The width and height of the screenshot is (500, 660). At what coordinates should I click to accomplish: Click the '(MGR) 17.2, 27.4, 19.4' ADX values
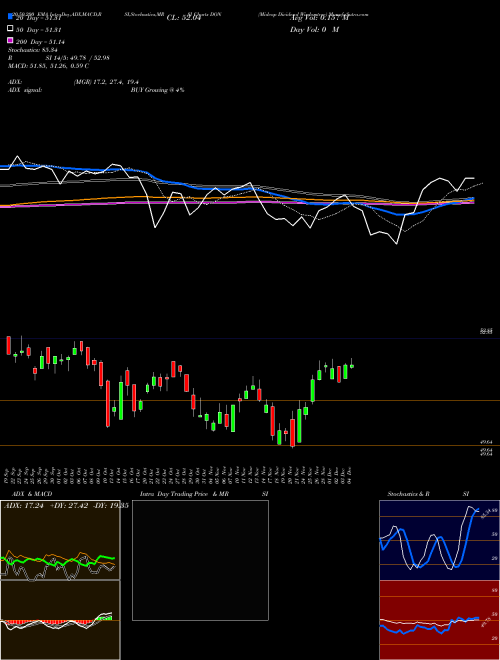point(106,82)
